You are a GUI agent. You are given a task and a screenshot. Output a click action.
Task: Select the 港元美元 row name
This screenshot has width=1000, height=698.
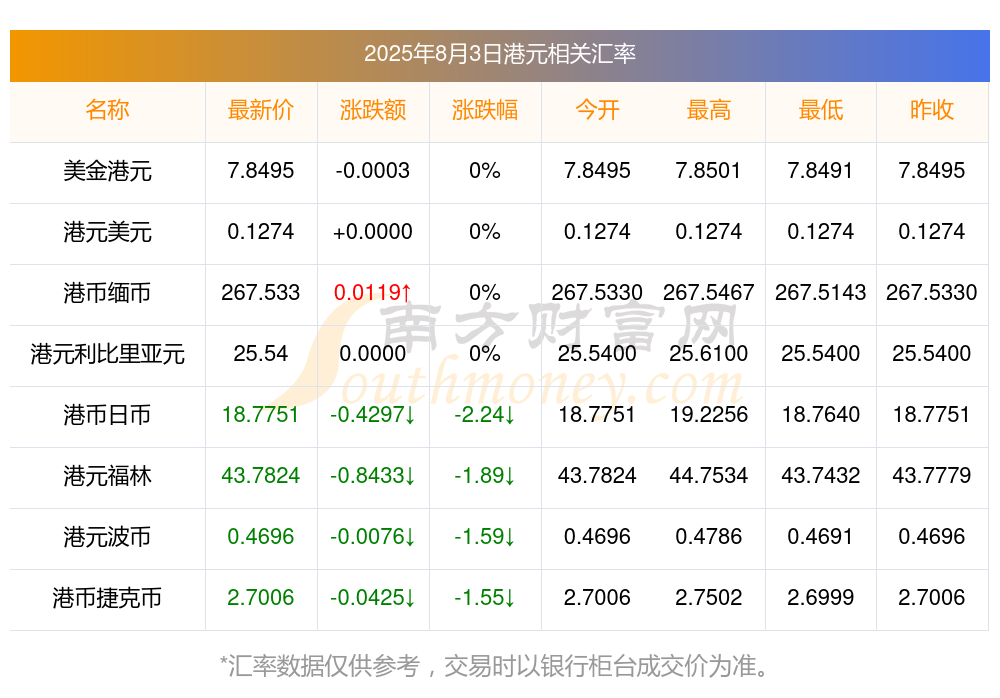(x=107, y=232)
